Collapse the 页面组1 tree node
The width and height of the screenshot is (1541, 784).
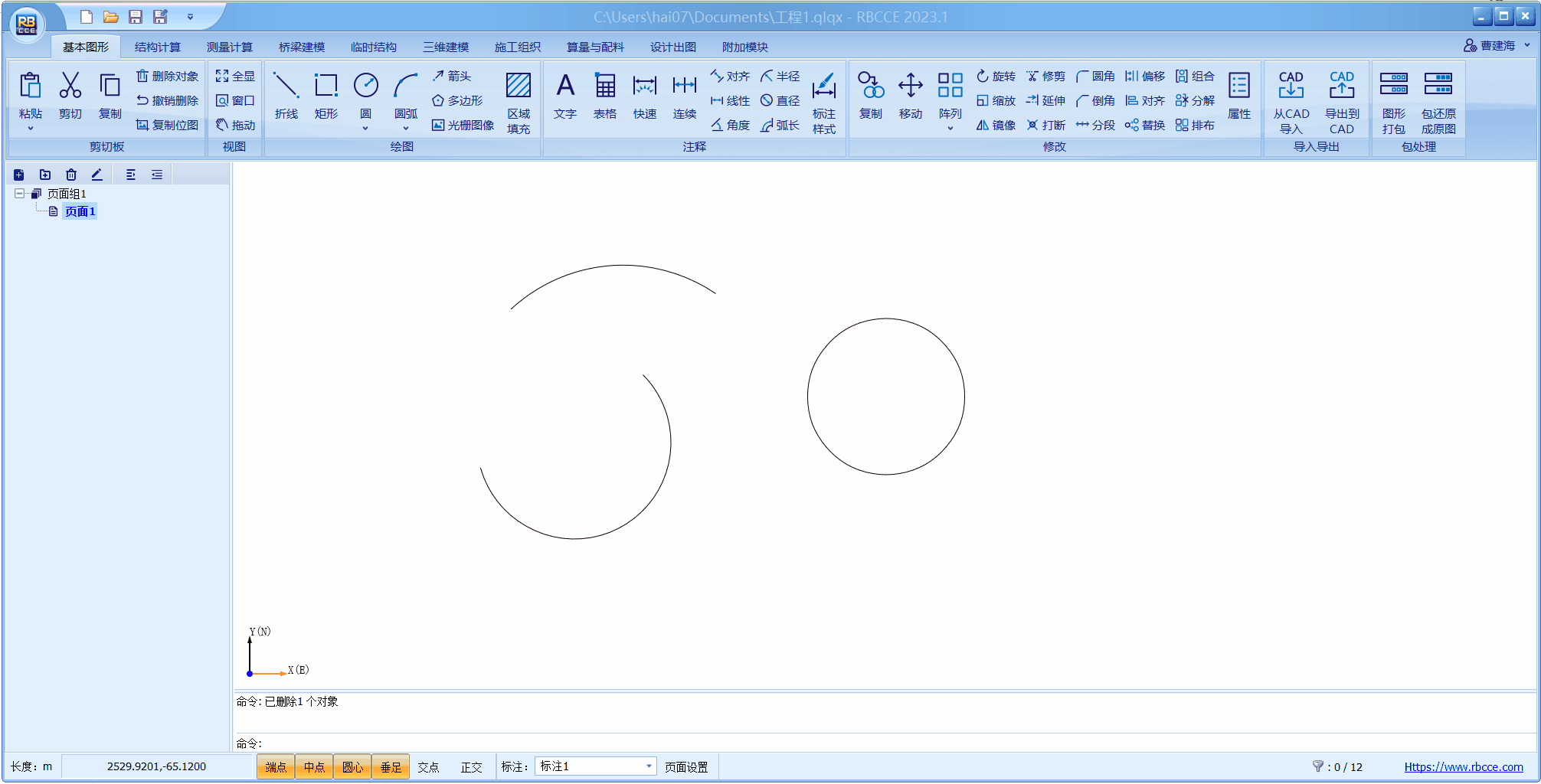(19, 194)
